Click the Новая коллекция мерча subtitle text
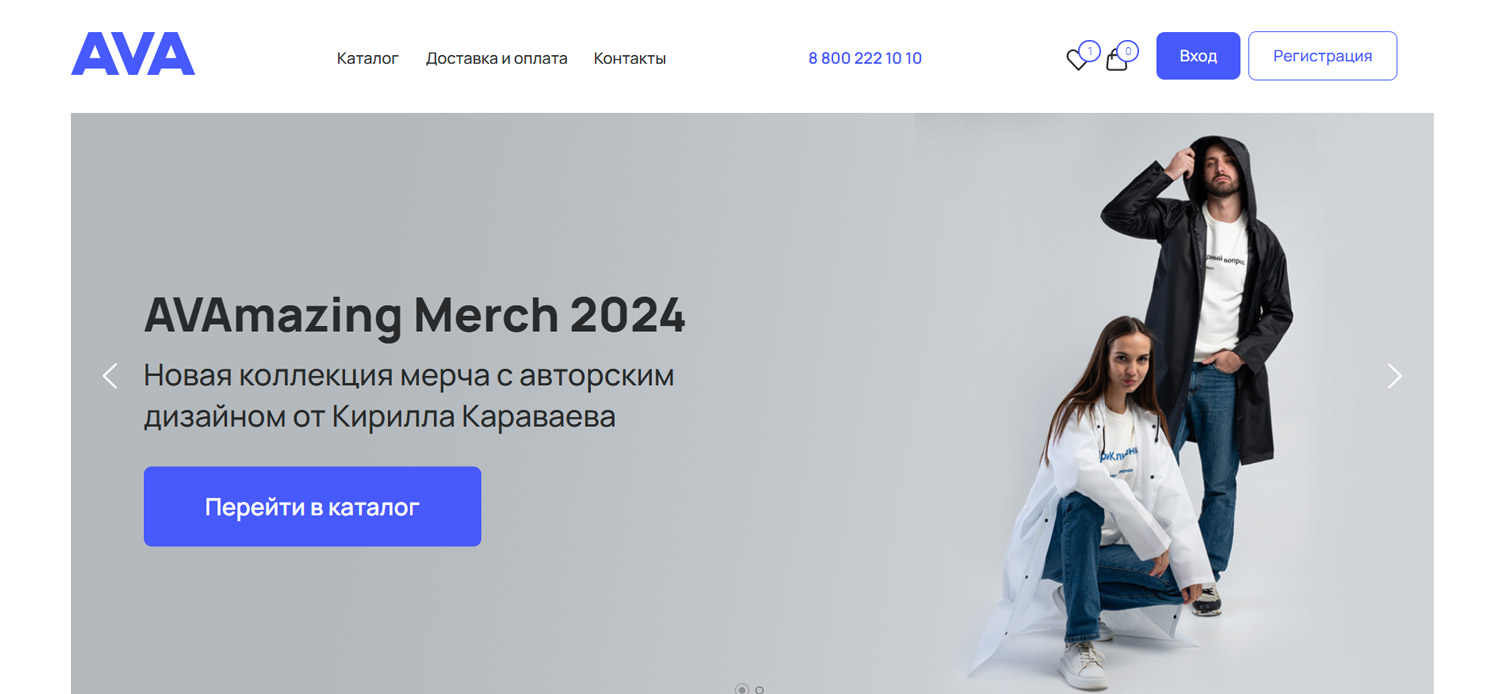Viewport: 1500px width, 694px height. (x=409, y=395)
